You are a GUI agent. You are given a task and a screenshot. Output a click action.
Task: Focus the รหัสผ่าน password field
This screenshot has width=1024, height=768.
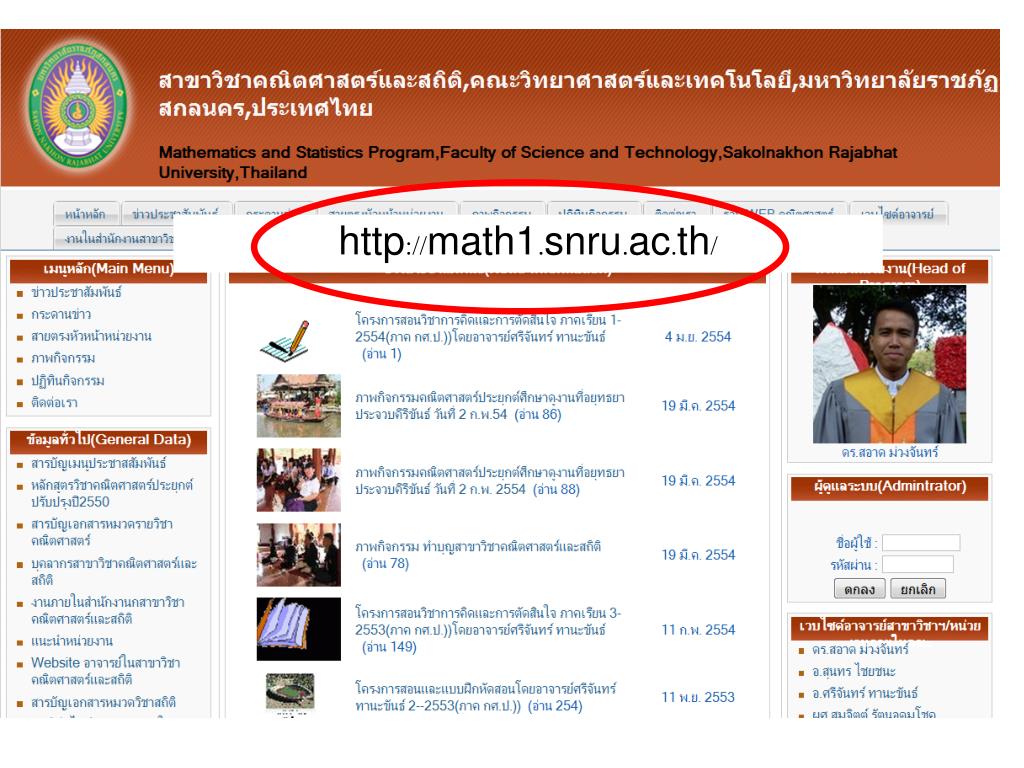(918, 564)
